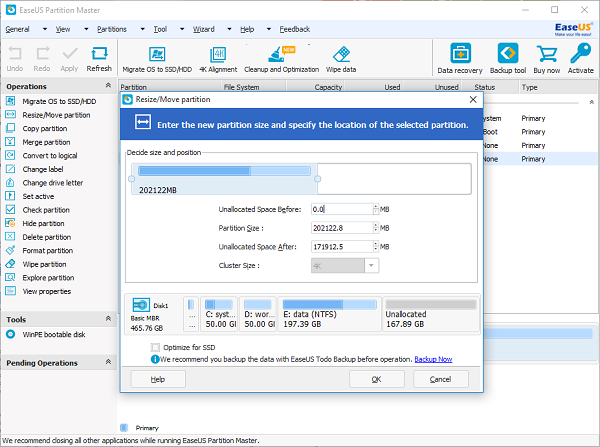Open WinPE bootable disk tool

pyautogui.click(x=54, y=334)
